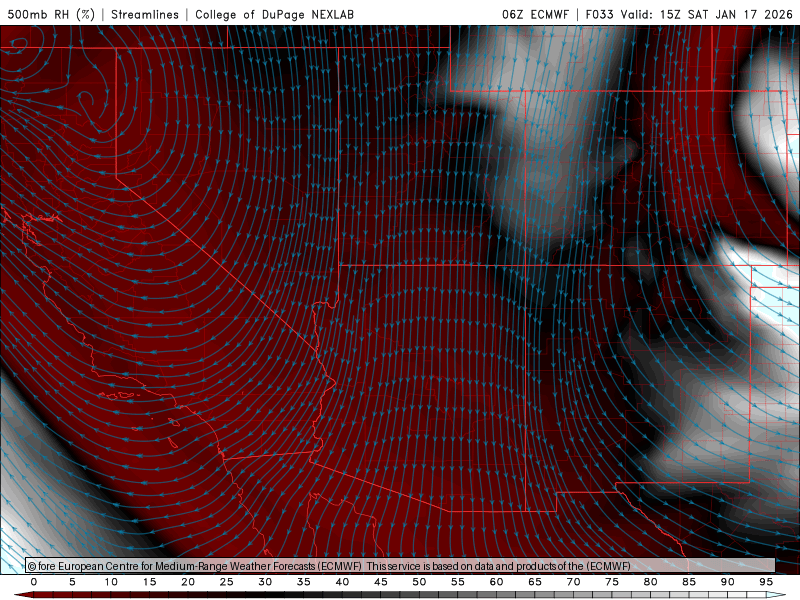800x600 pixels.
Task: Click the "500mb RH (%)" title text
Action: (x=51, y=14)
